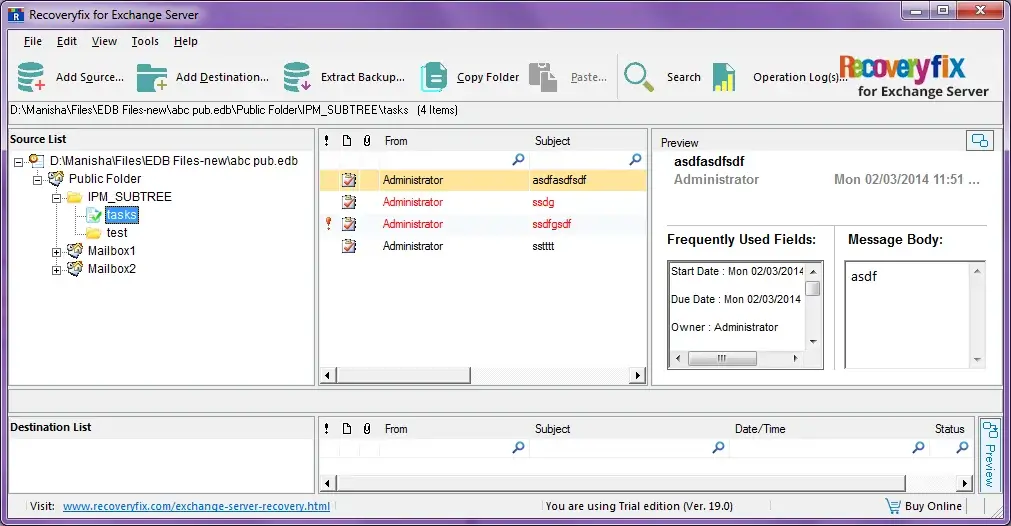Select the Mailbox1 tree item
The height and width of the screenshot is (526, 1011).
point(112,251)
